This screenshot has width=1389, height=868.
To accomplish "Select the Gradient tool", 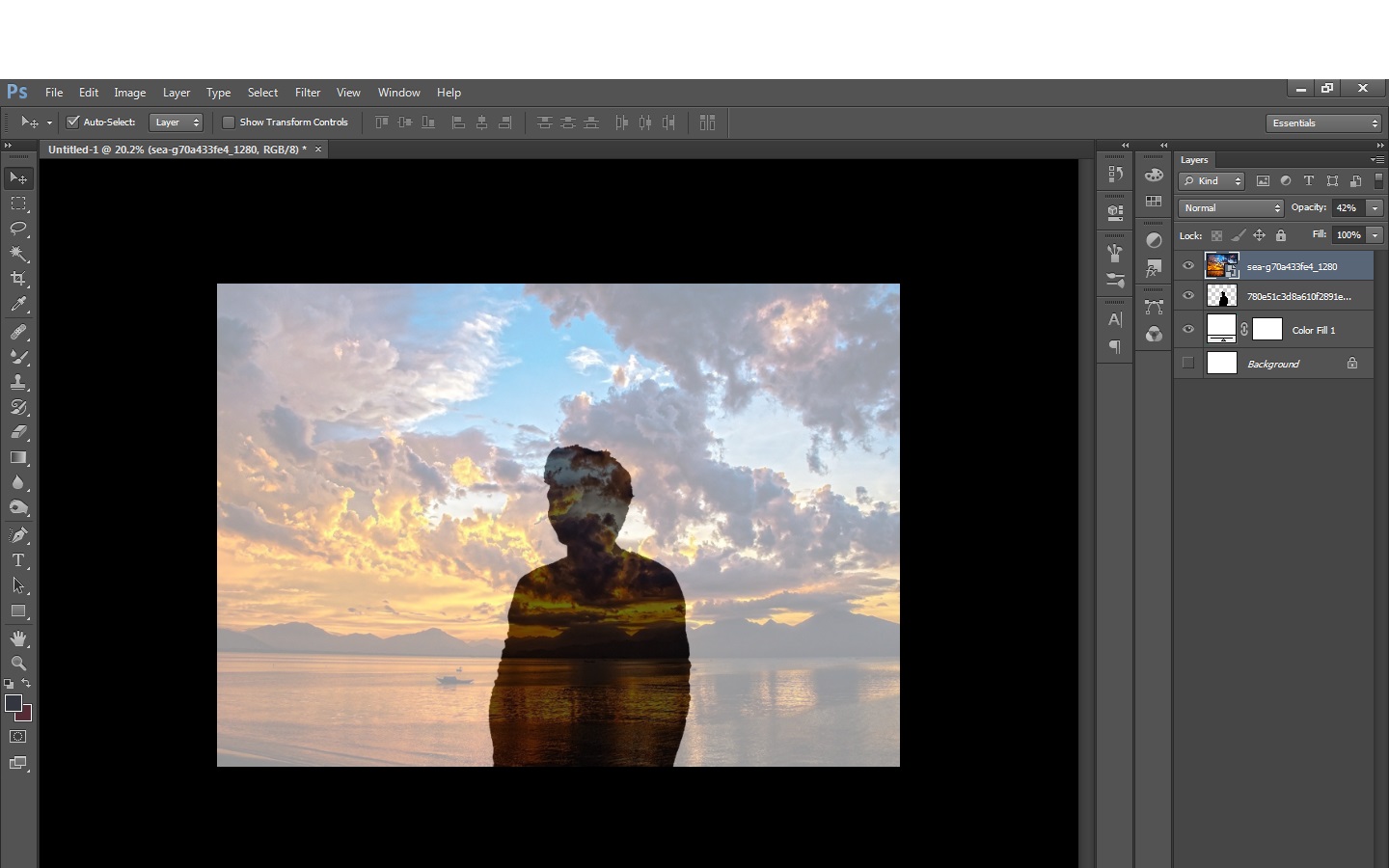I will click(18, 458).
